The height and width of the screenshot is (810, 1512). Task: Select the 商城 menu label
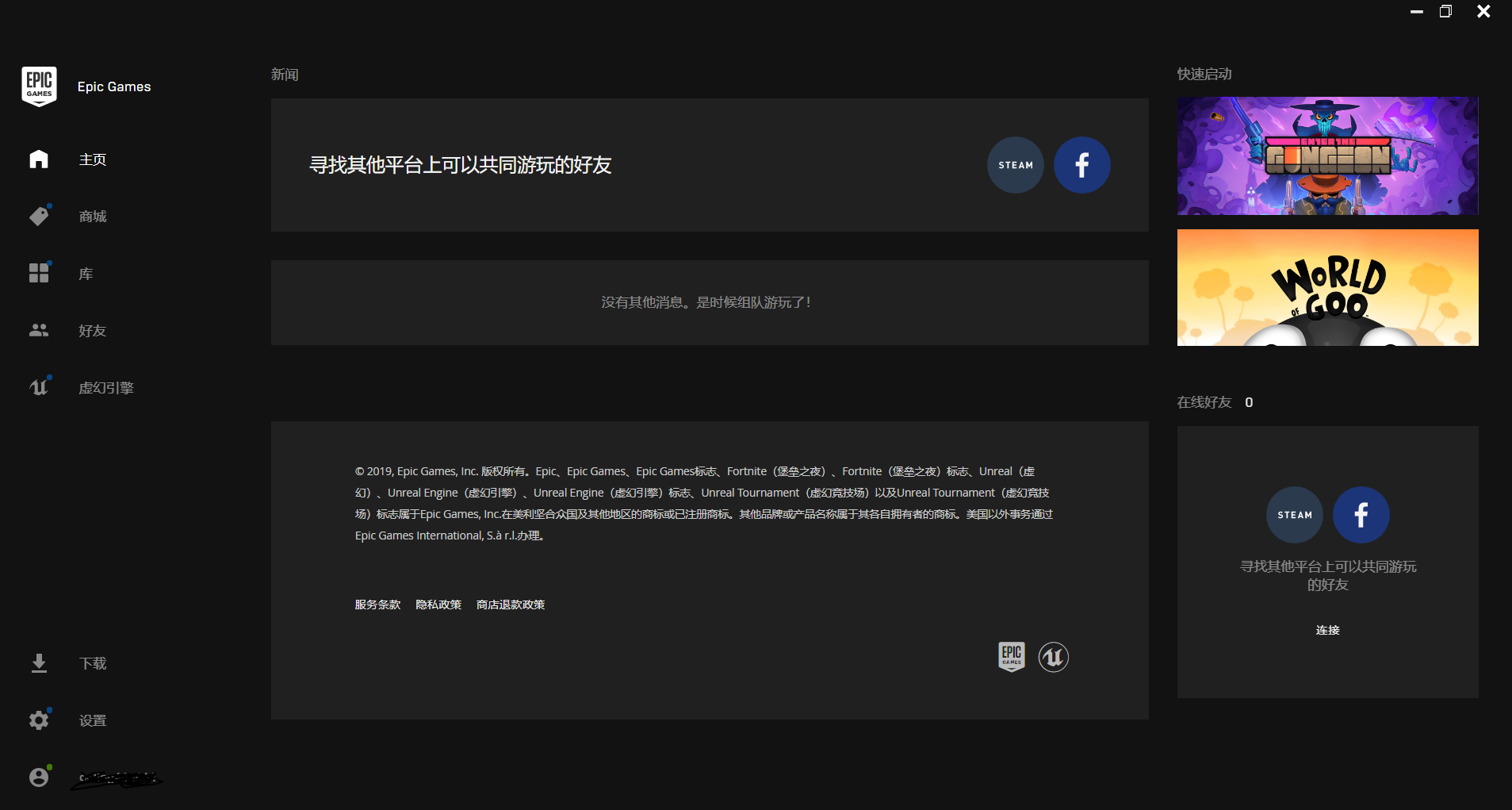pyautogui.click(x=93, y=217)
